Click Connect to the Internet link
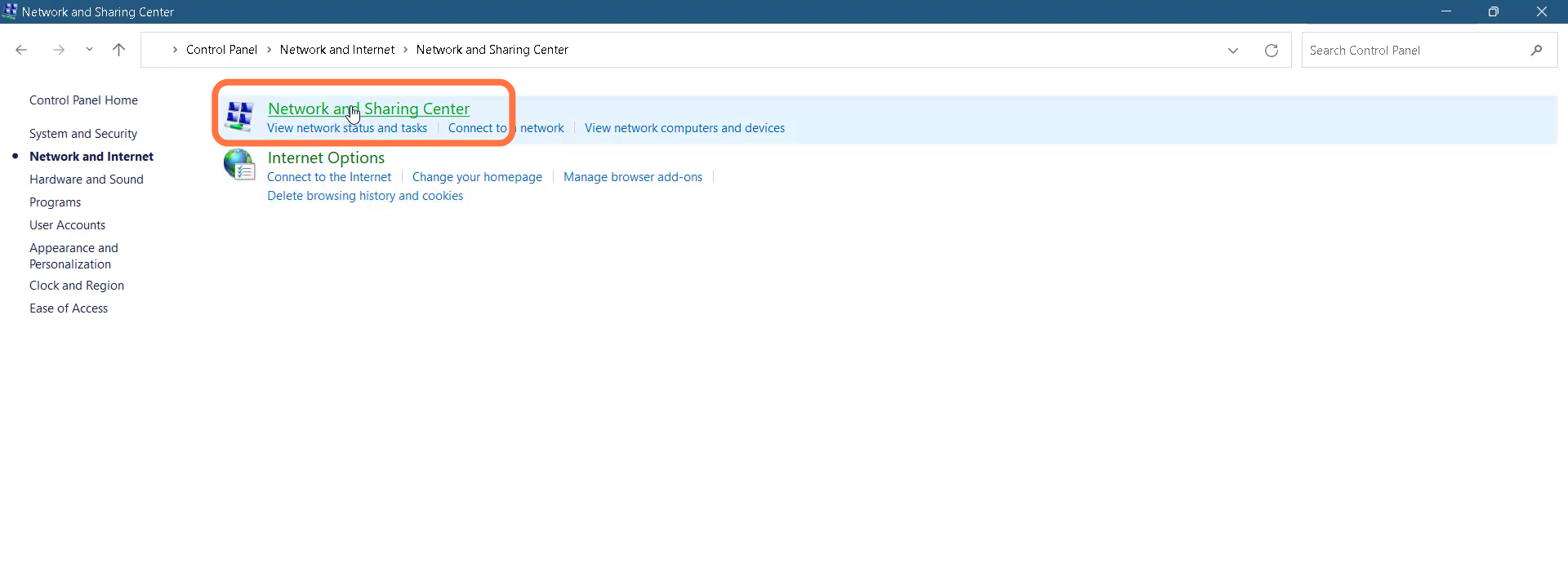Viewport: 1568px width, 581px height. click(329, 177)
